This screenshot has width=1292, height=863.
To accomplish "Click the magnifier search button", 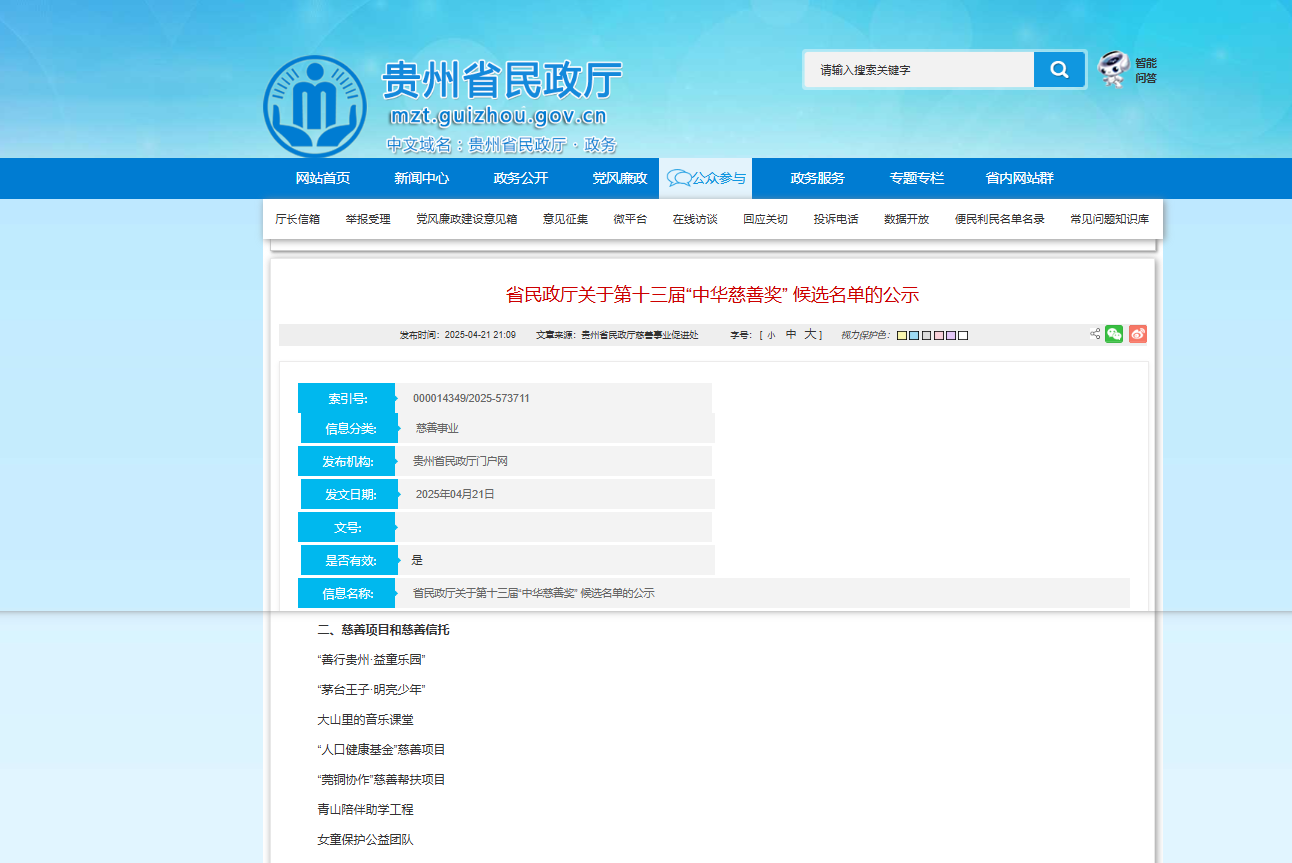I will coord(1059,70).
